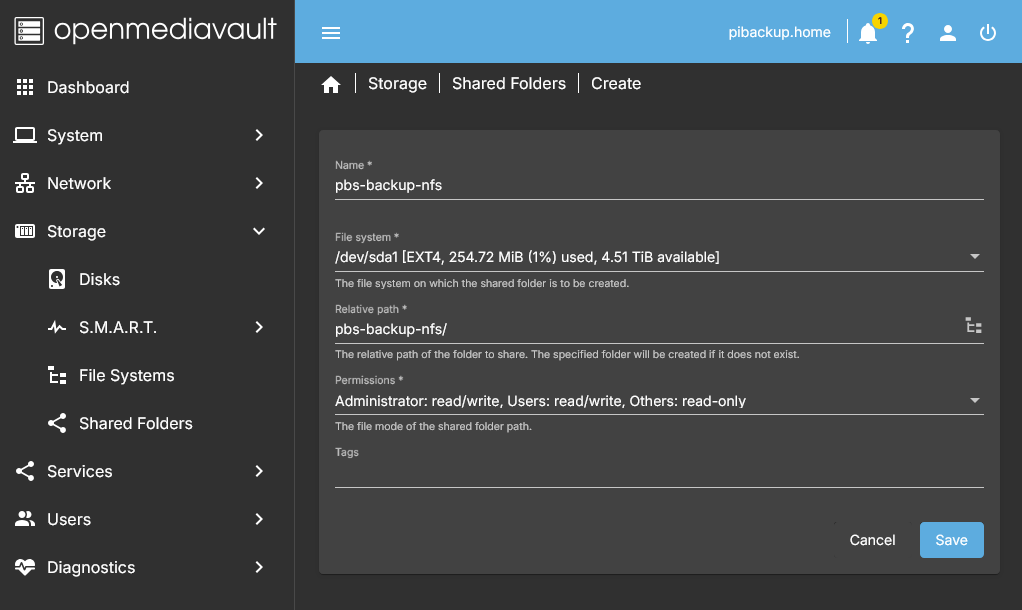Expand the Services menu section

140,471
